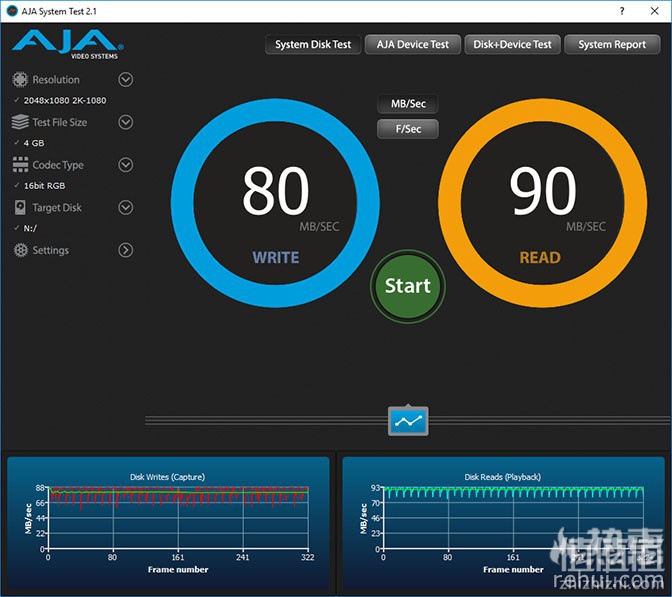Click the 16bit RGB codec value

tap(45, 186)
